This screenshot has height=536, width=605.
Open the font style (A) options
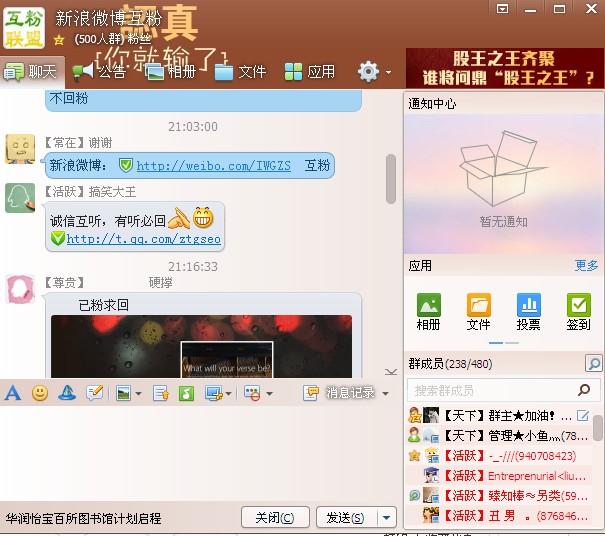[13, 393]
